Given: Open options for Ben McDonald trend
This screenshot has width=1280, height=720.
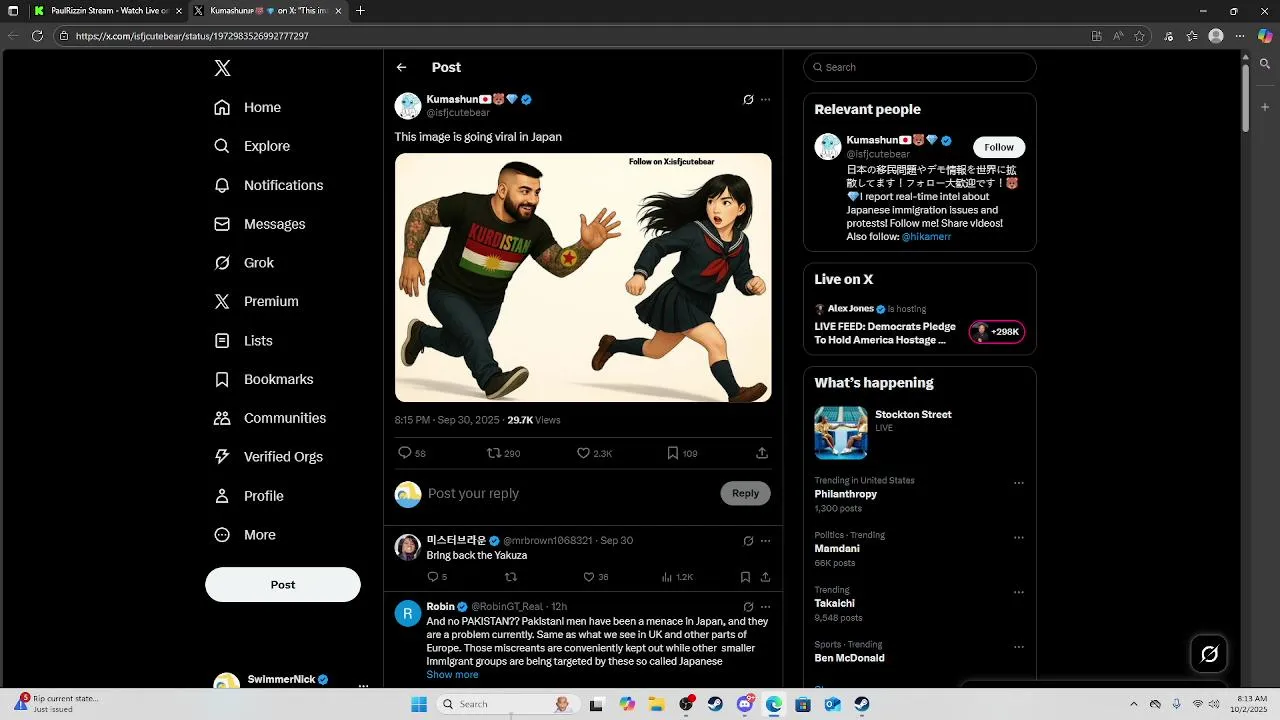Looking at the screenshot, I should tap(1019, 647).
